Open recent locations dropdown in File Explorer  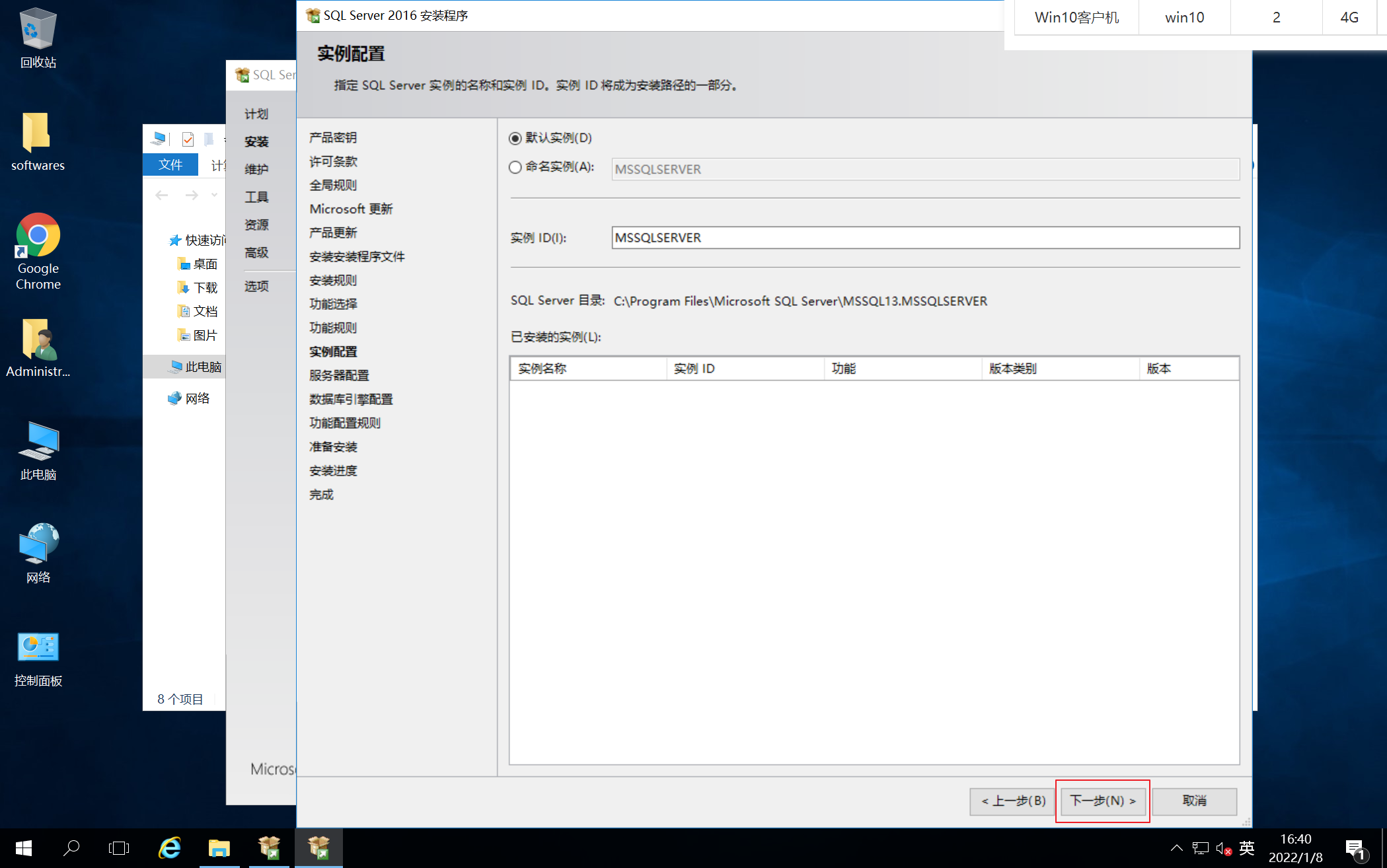214,195
